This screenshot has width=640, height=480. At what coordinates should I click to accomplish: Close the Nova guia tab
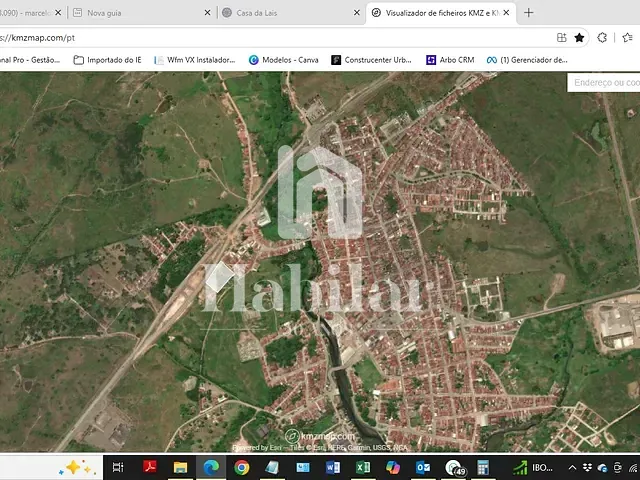pyautogui.click(x=207, y=13)
